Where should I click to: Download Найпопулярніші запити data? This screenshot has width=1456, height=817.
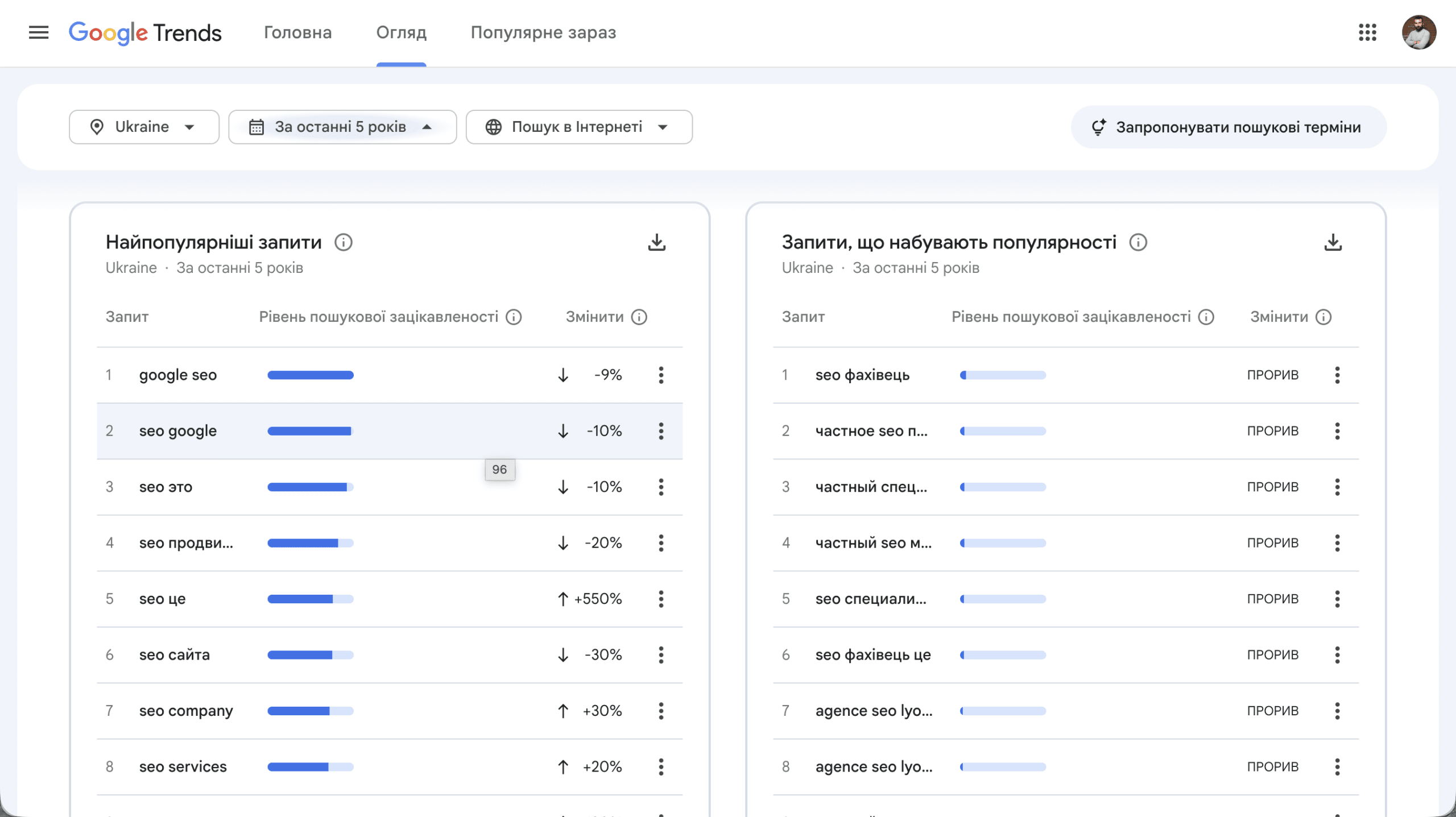click(657, 243)
